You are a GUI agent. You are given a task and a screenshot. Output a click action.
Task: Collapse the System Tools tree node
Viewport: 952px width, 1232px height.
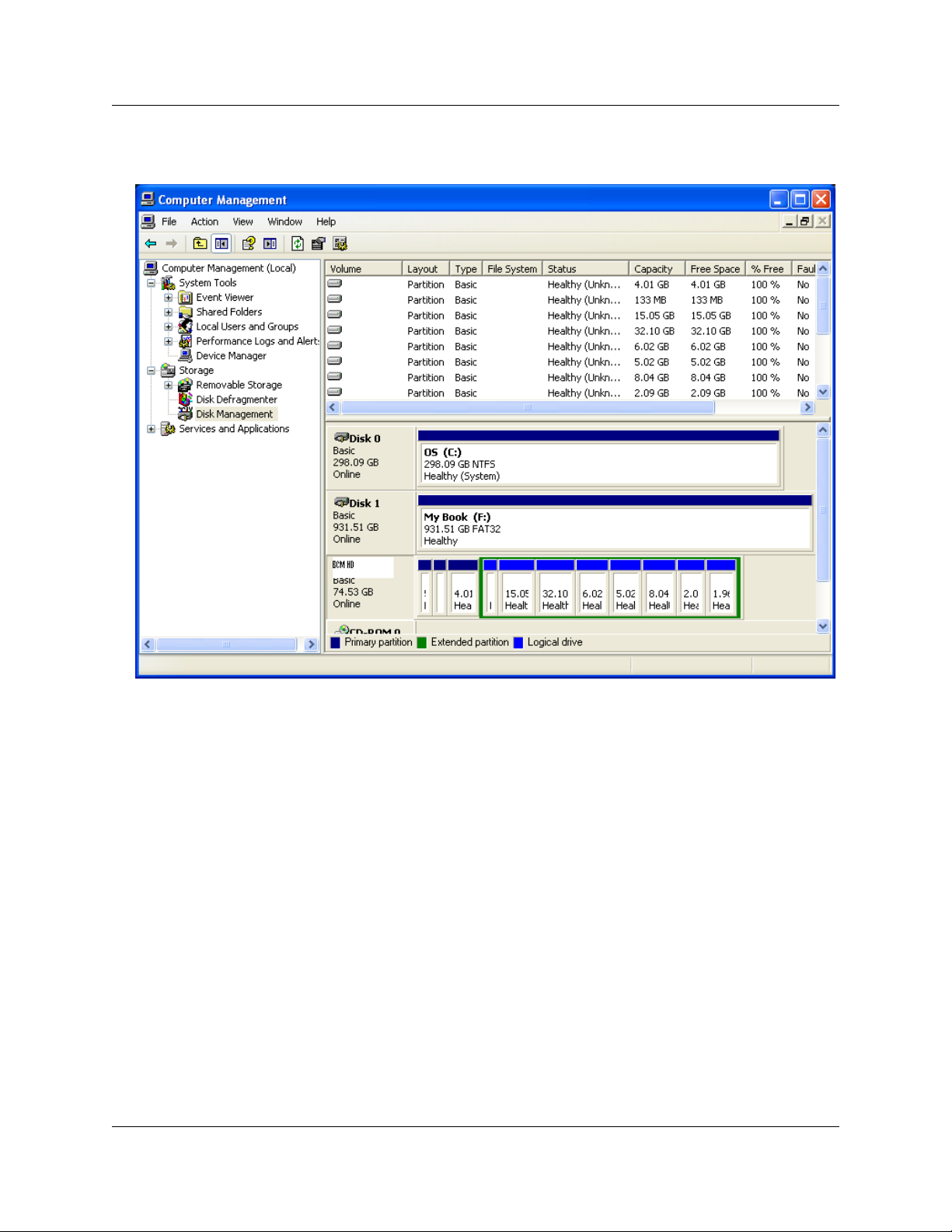152,283
